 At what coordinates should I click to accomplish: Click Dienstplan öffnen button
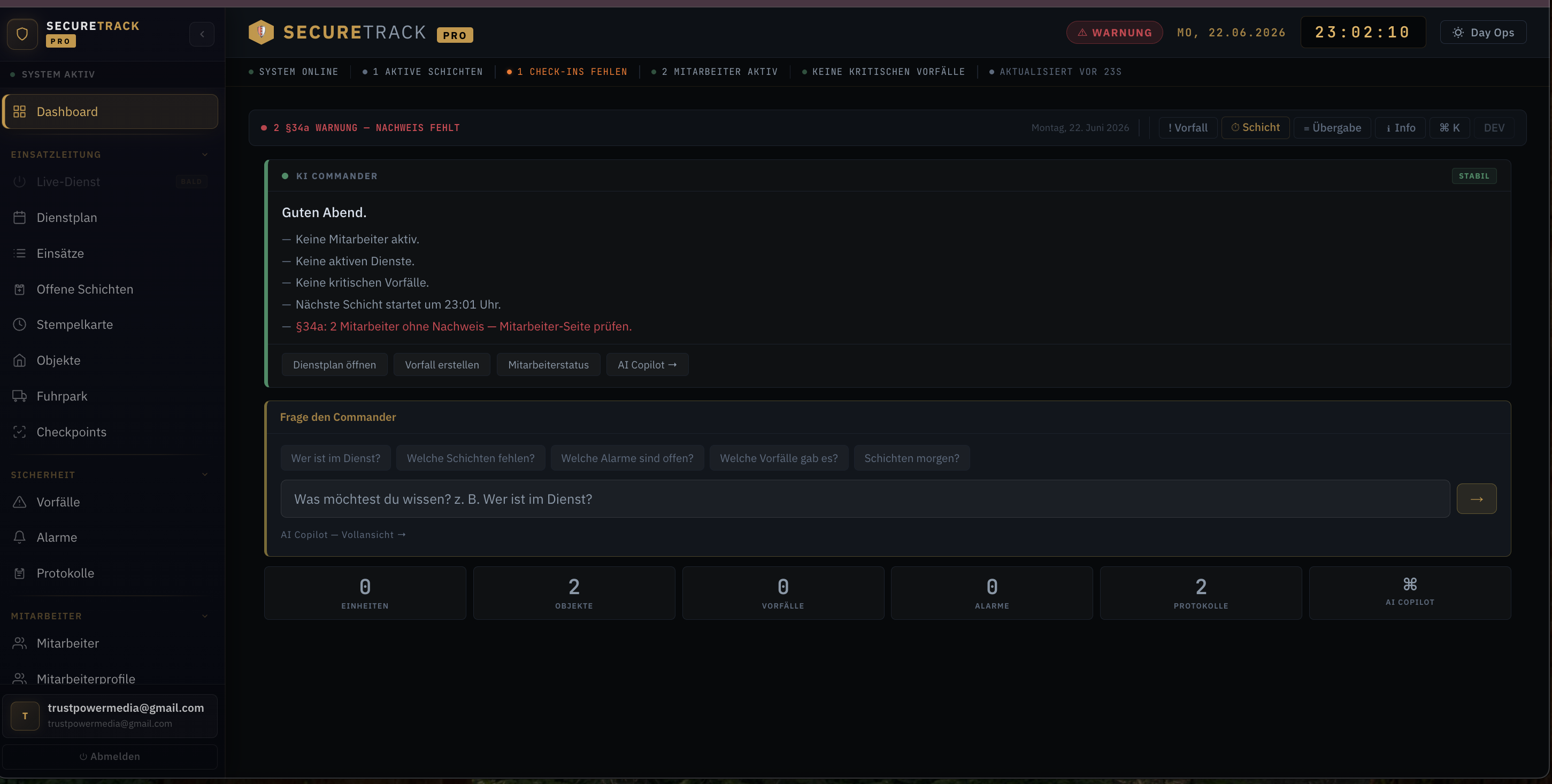[x=334, y=365]
